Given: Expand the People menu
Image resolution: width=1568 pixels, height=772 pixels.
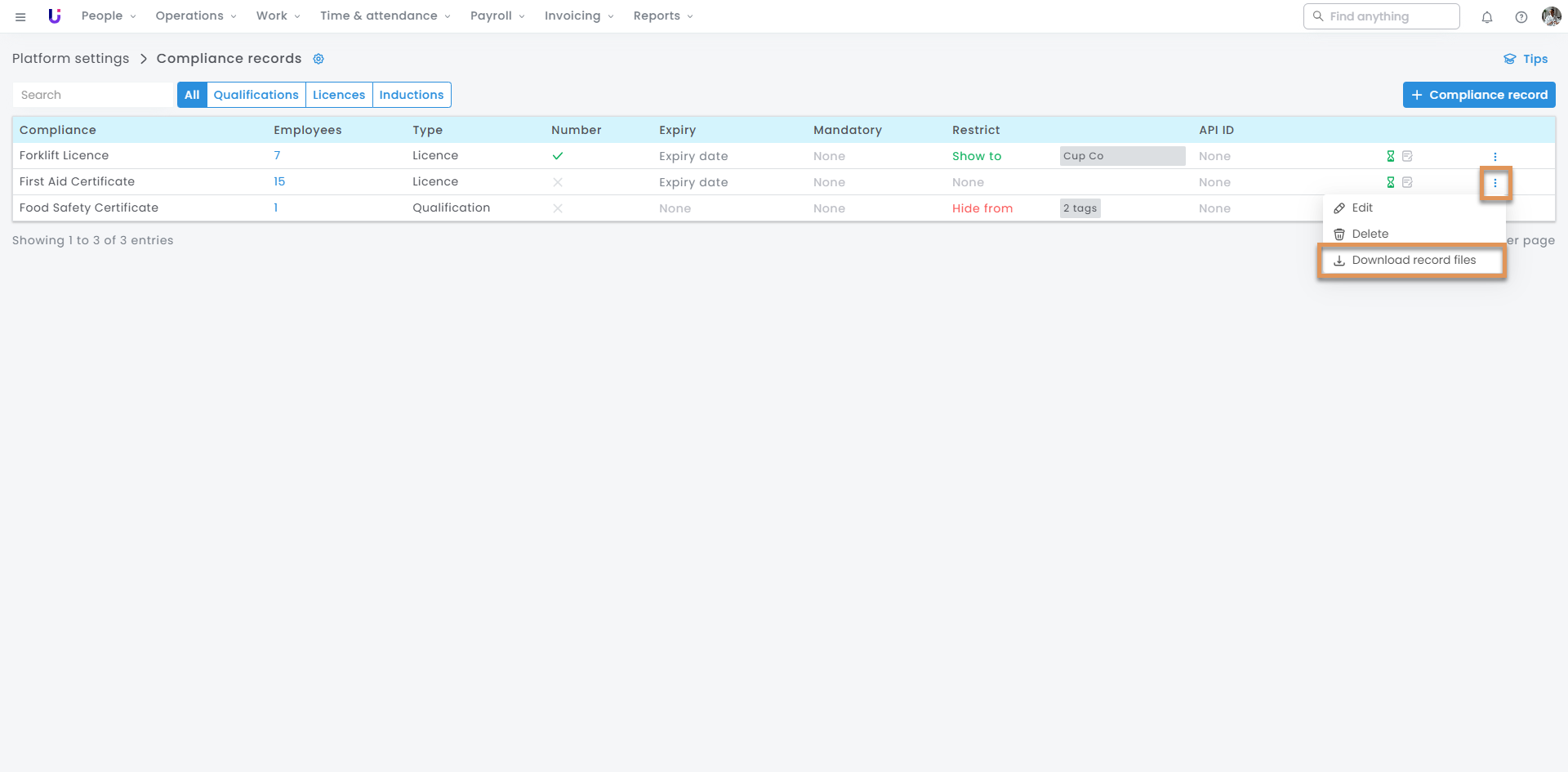Looking at the screenshot, I should point(109,16).
